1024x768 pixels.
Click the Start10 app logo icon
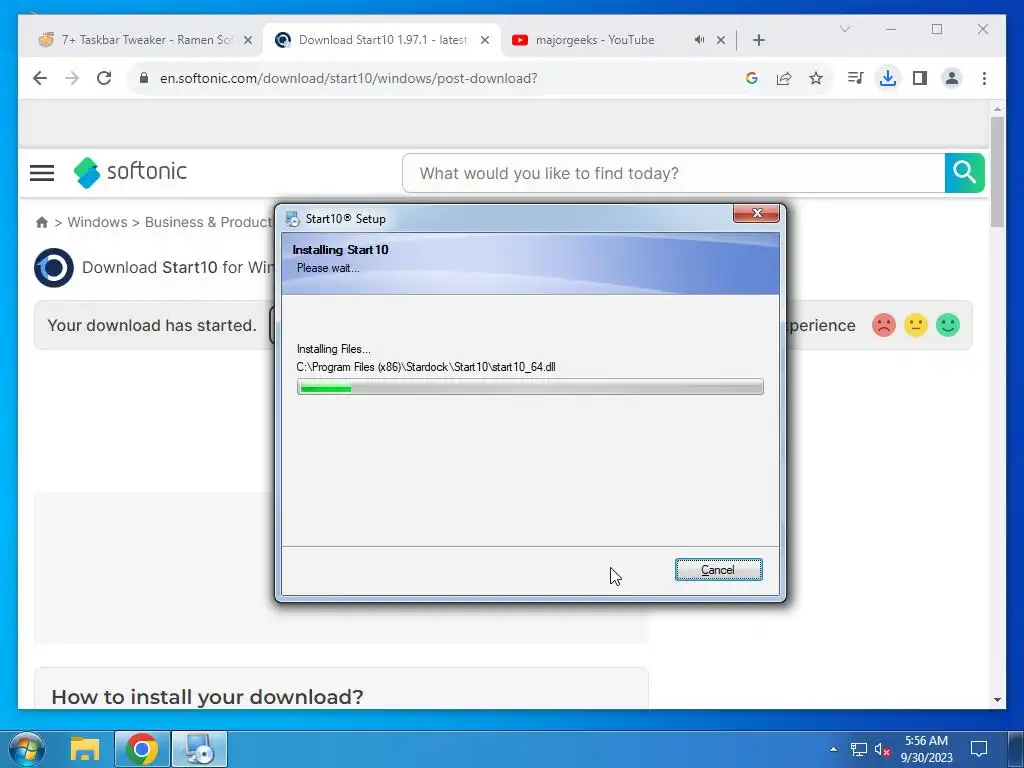[x=54, y=268]
